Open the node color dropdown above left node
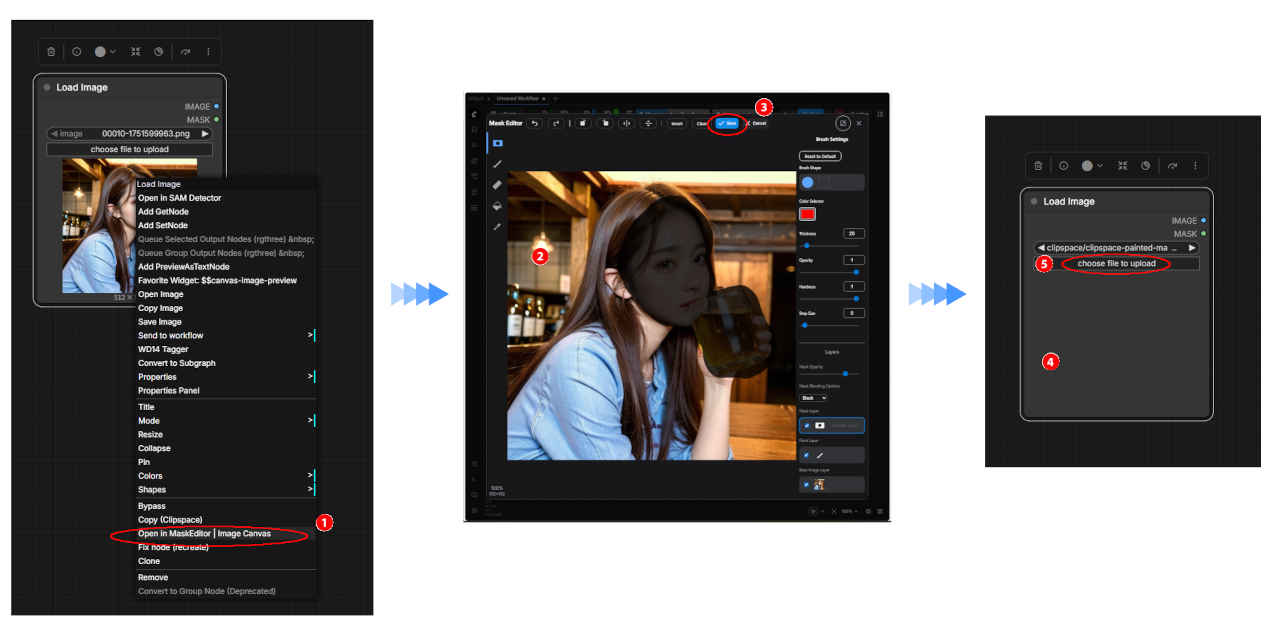The width and height of the screenshot is (1280, 630). point(105,51)
